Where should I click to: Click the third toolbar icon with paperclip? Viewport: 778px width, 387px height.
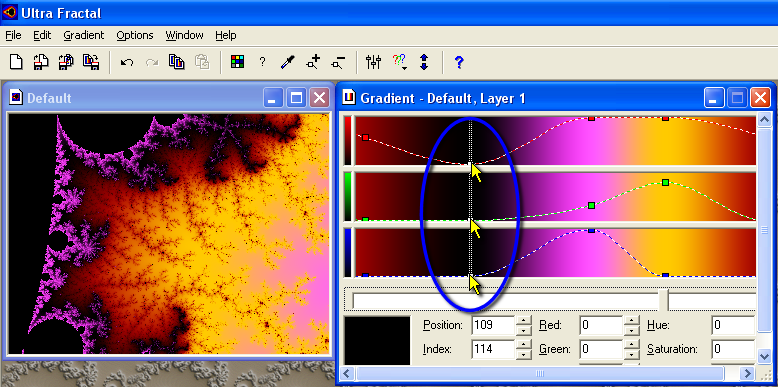65,62
